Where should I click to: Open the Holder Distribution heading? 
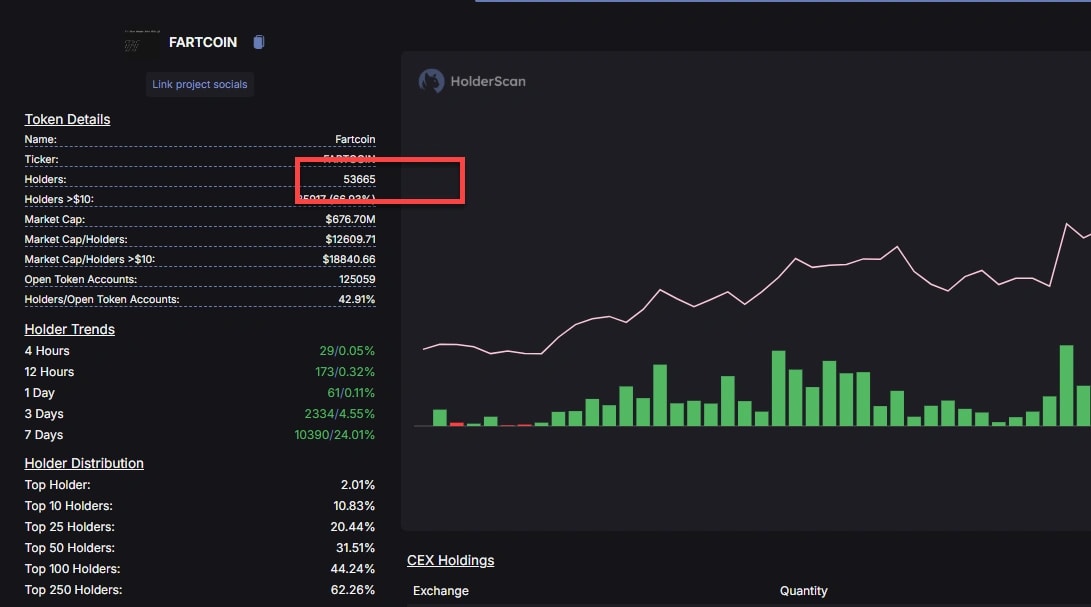tap(84, 463)
